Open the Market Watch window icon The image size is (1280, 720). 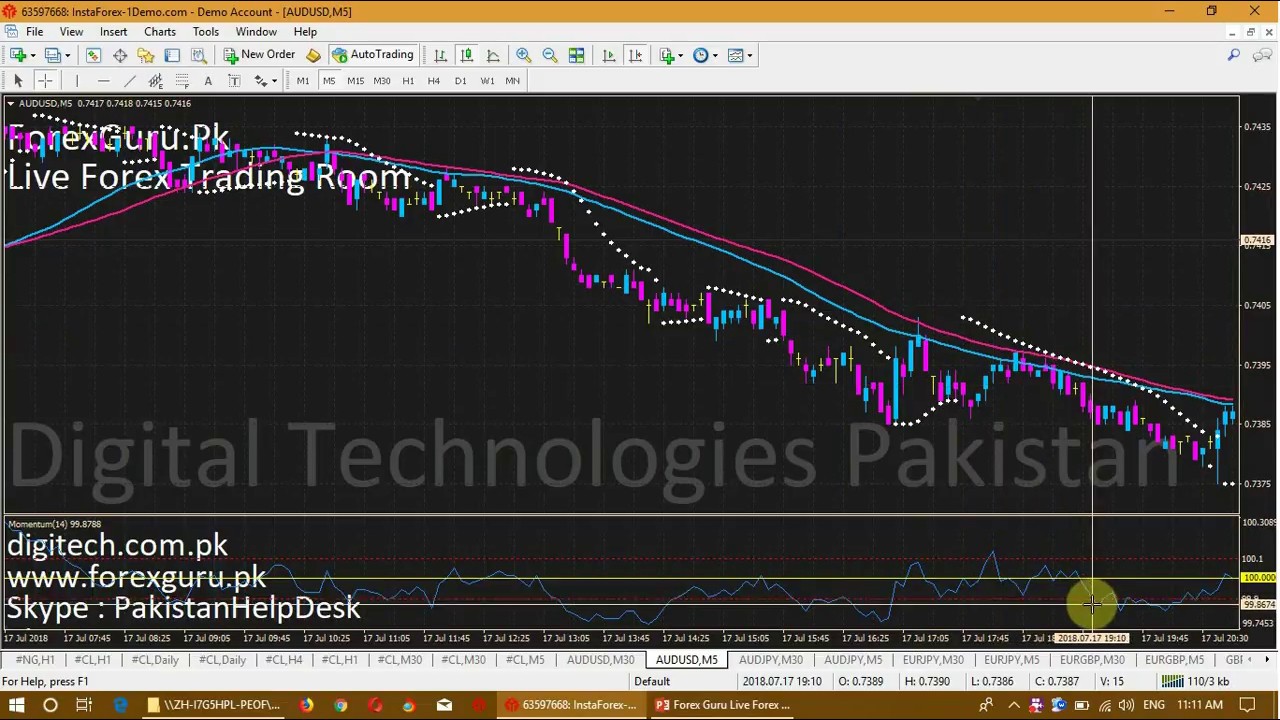[93, 55]
